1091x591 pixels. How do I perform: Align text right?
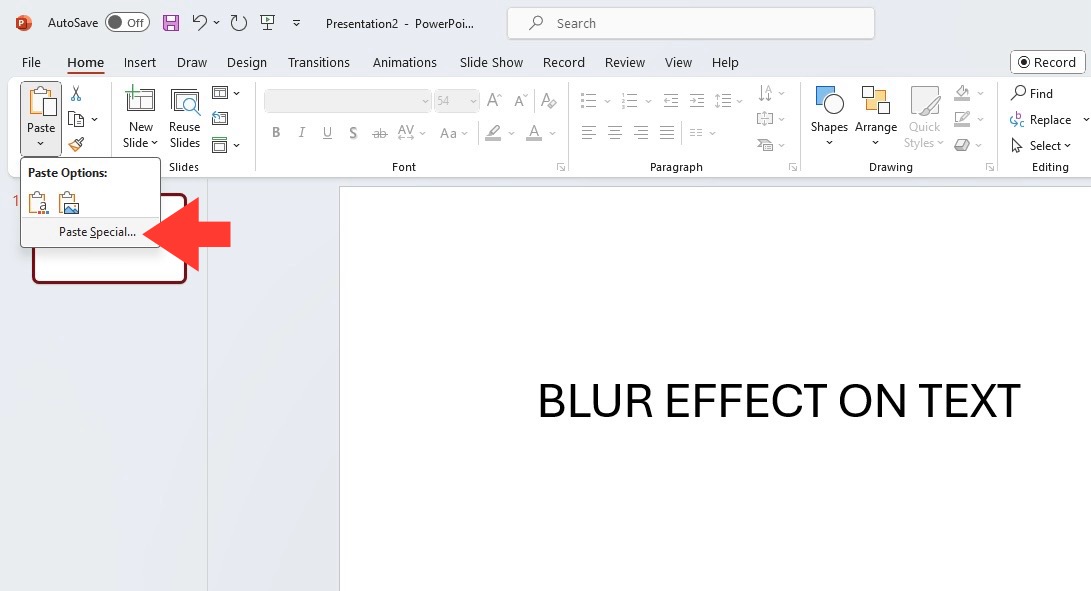[x=641, y=132]
